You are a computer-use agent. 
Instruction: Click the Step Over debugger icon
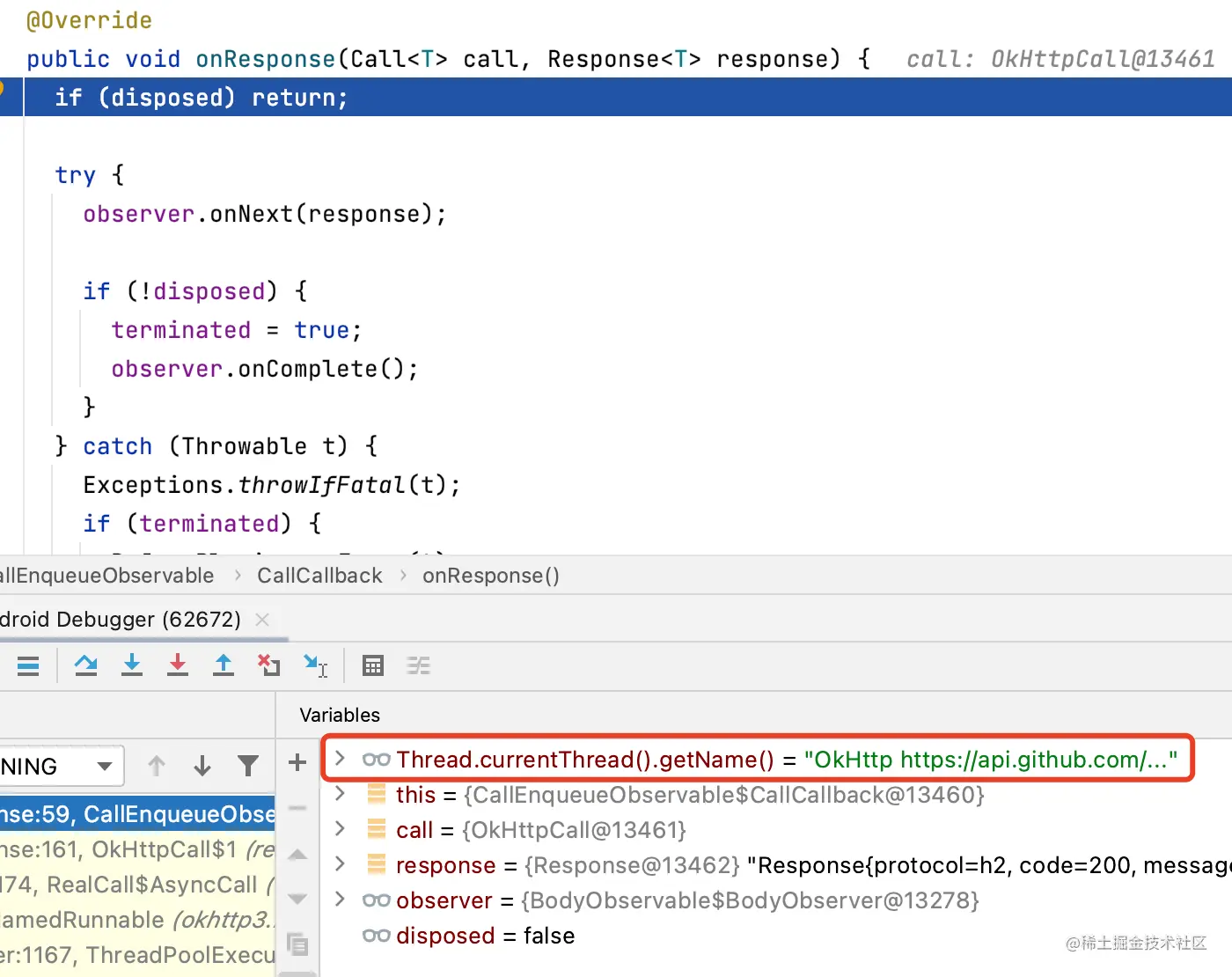click(x=86, y=665)
